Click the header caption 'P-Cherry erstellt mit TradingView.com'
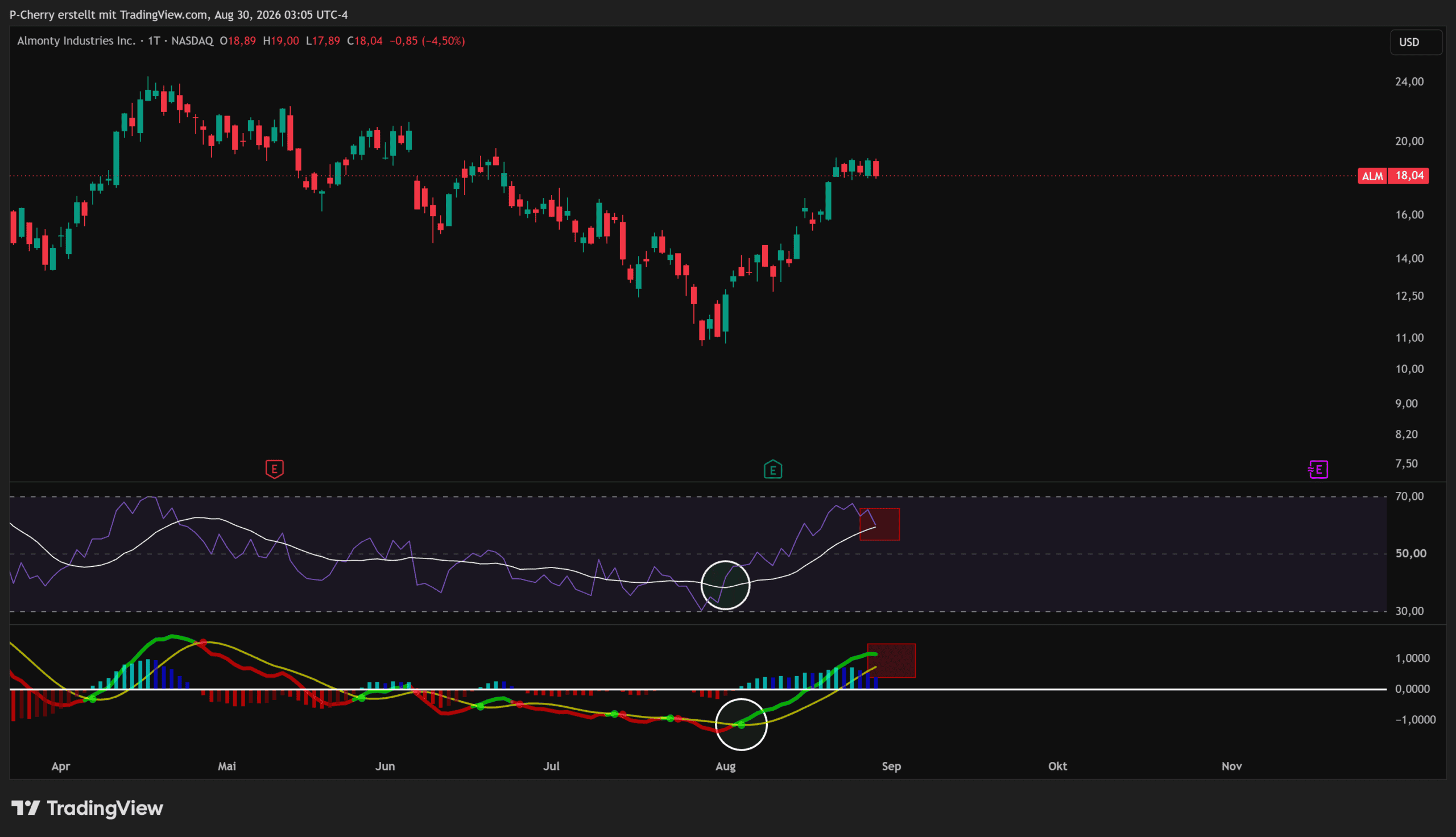 [x=109, y=15]
